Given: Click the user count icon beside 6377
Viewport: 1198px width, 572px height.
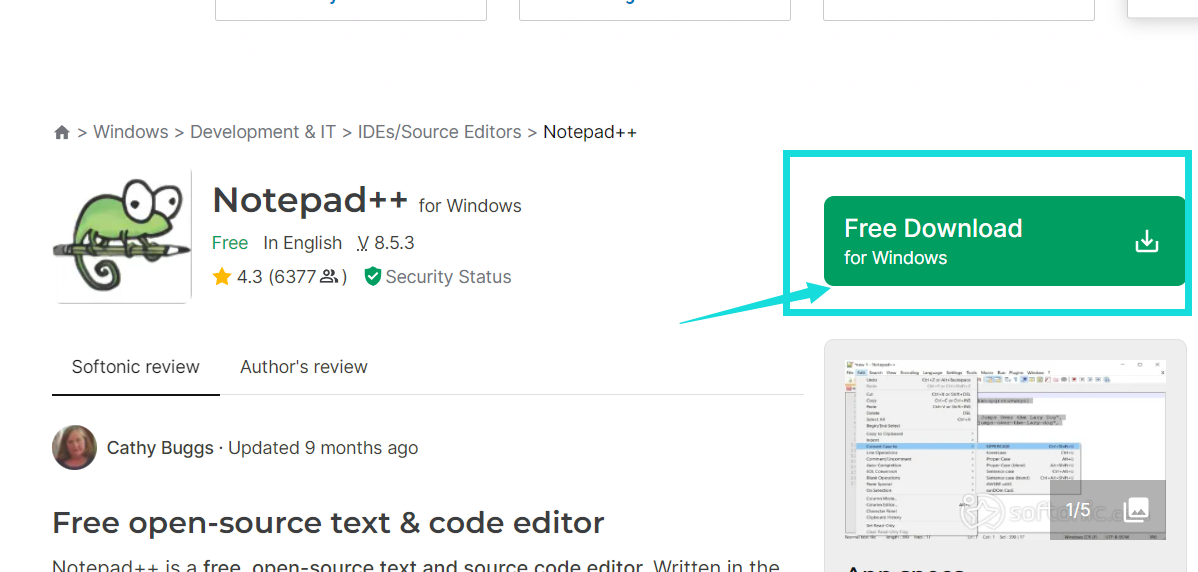Looking at the screenshot, I should pyautogui.click(x=329, y=276).
